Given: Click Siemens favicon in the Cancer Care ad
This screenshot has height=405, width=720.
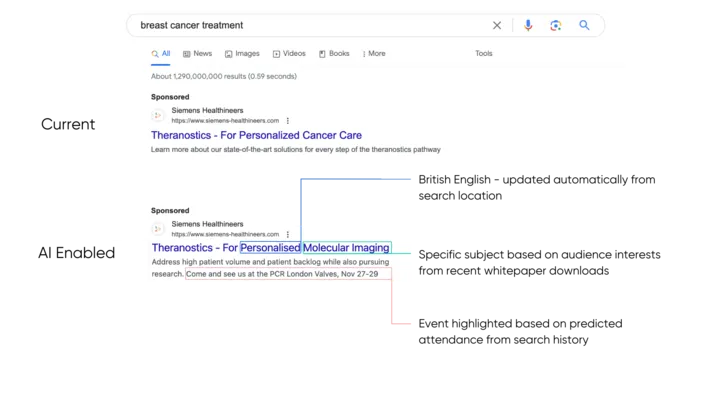Looking at the screenshot, I should [x=158, y=116].
